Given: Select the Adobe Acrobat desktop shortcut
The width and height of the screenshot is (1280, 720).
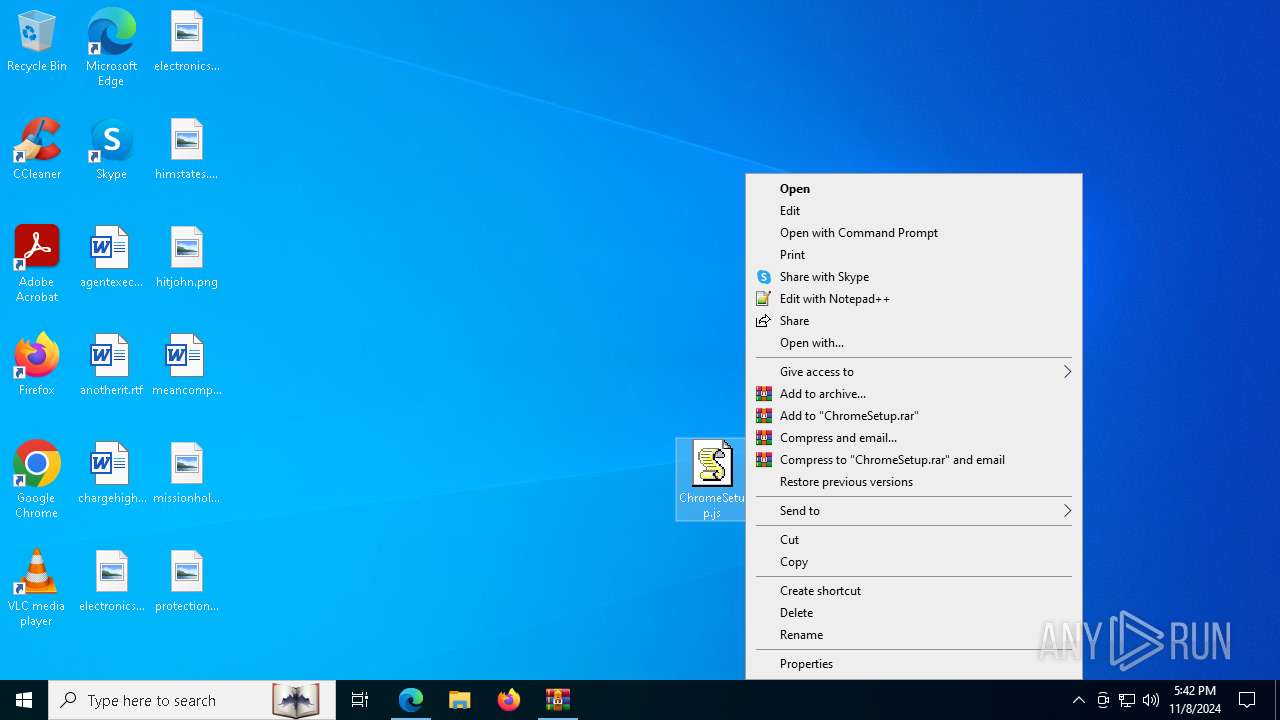Looking at the screenshot, I should pyautogui.click(x=37, y=264).
